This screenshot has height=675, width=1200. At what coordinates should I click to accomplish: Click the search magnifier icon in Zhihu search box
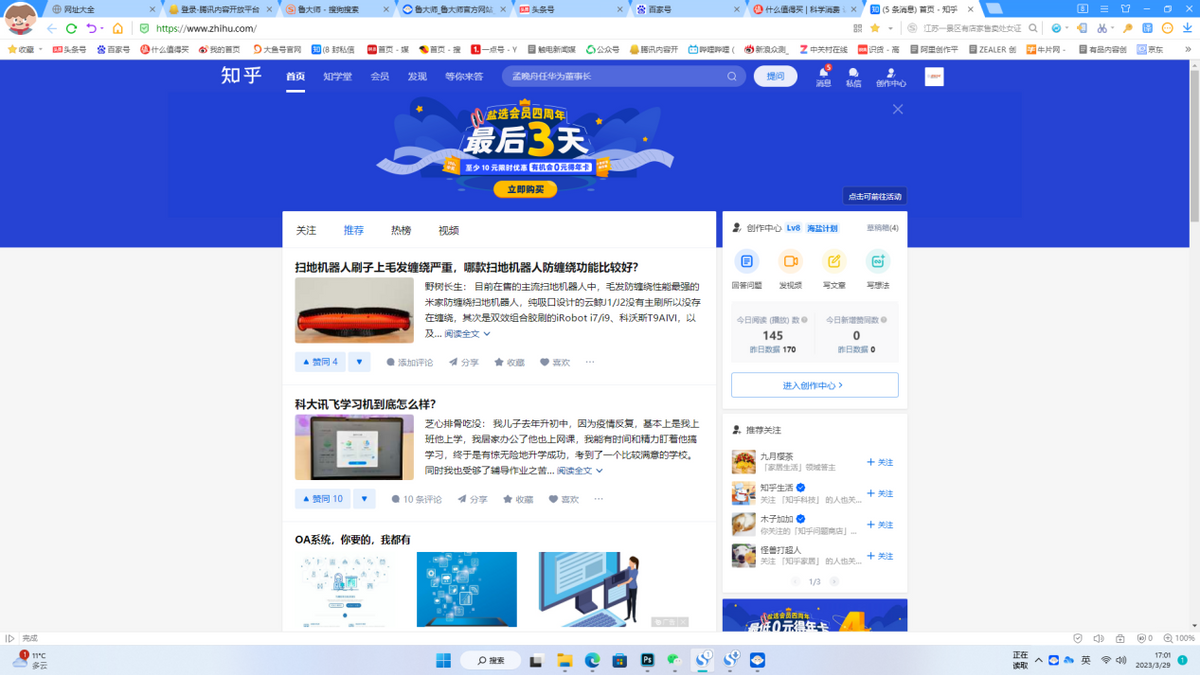point(732,76)
